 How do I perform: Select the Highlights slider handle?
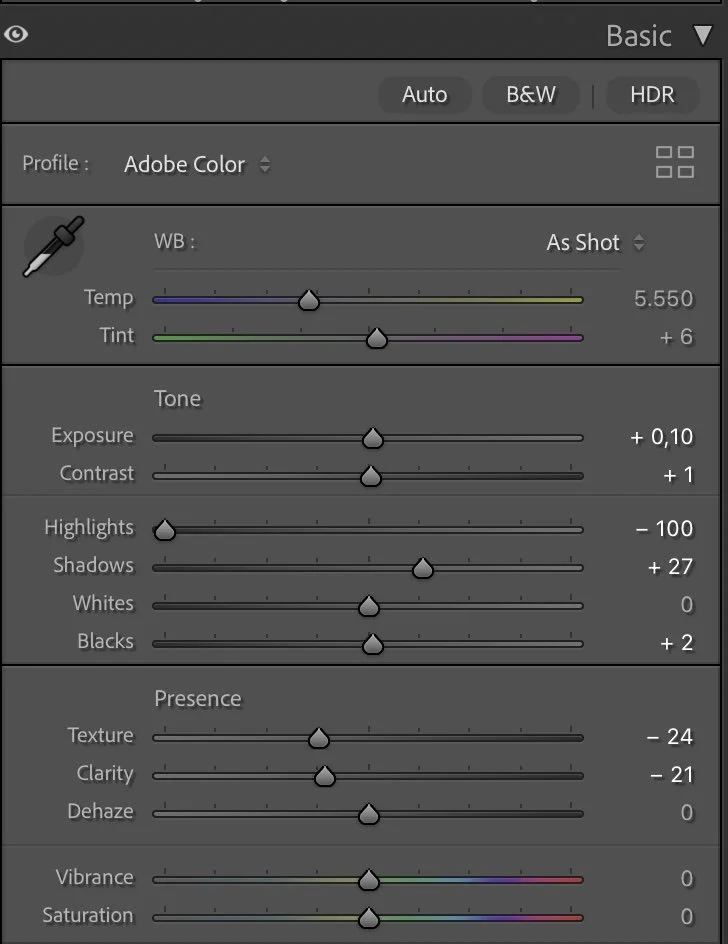tap(164, 530)
